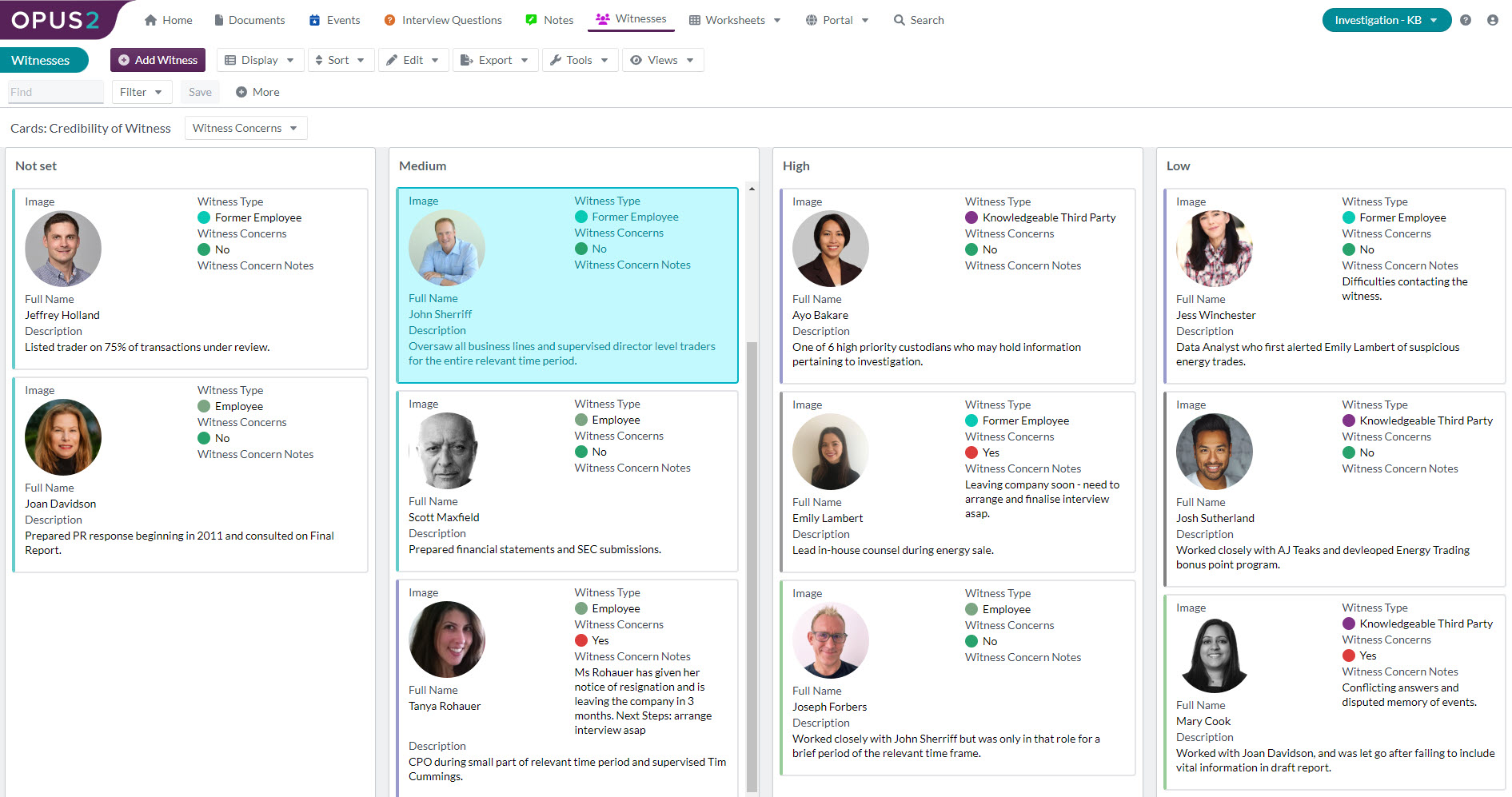This screenshot has width=1512, height=797.
Task: Open the user account profile icon
Action: click(1492, 20)
